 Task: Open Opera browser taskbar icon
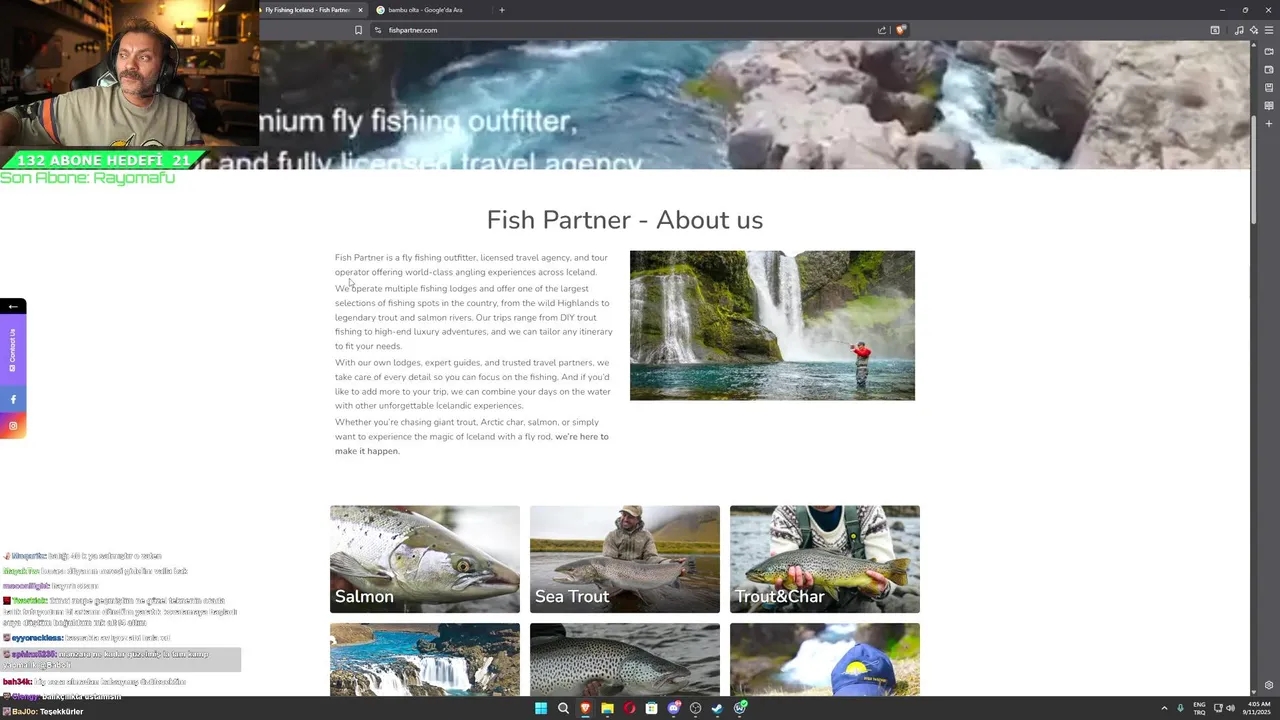[629, 708]
